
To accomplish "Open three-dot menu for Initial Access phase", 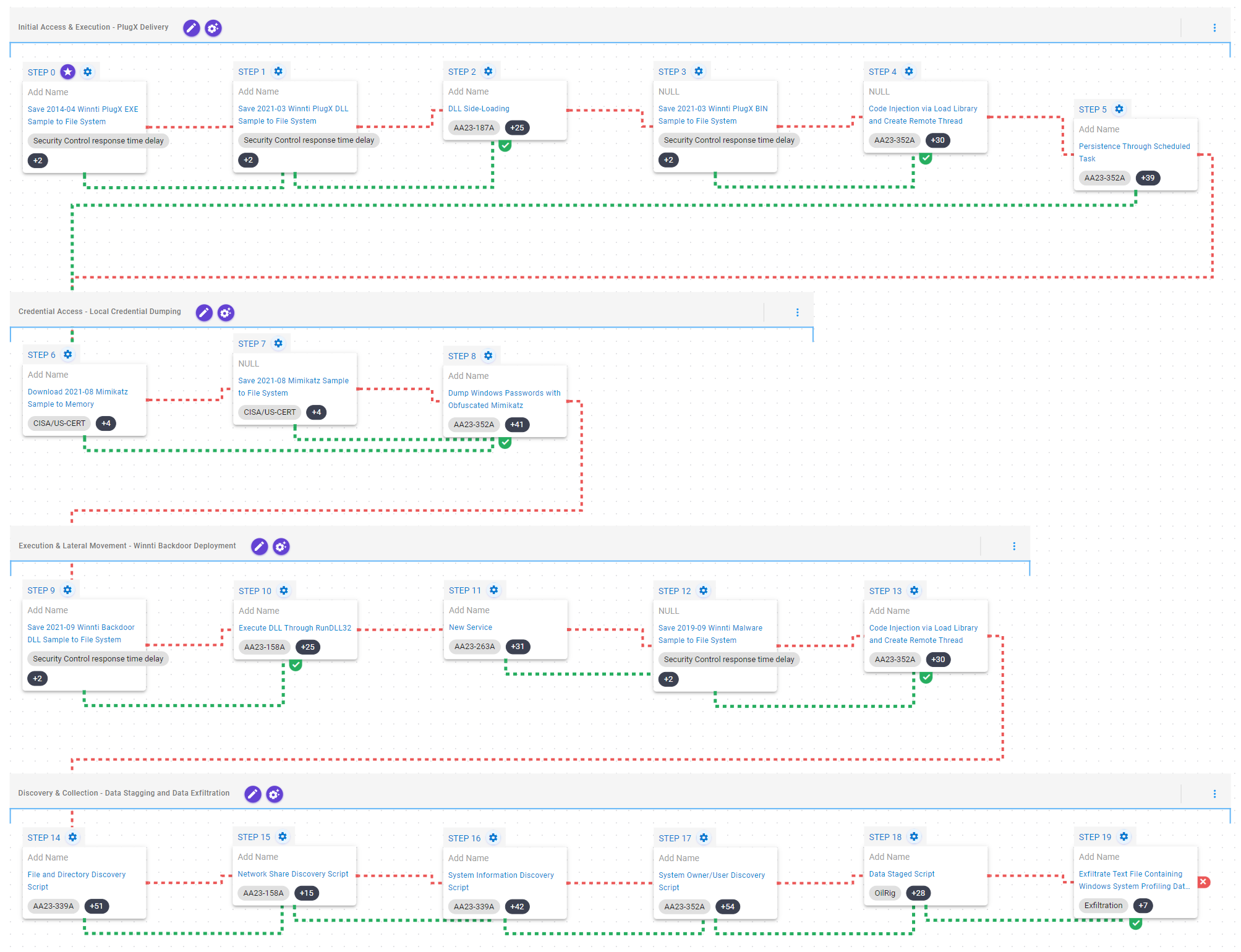I will pos(1214,28).
